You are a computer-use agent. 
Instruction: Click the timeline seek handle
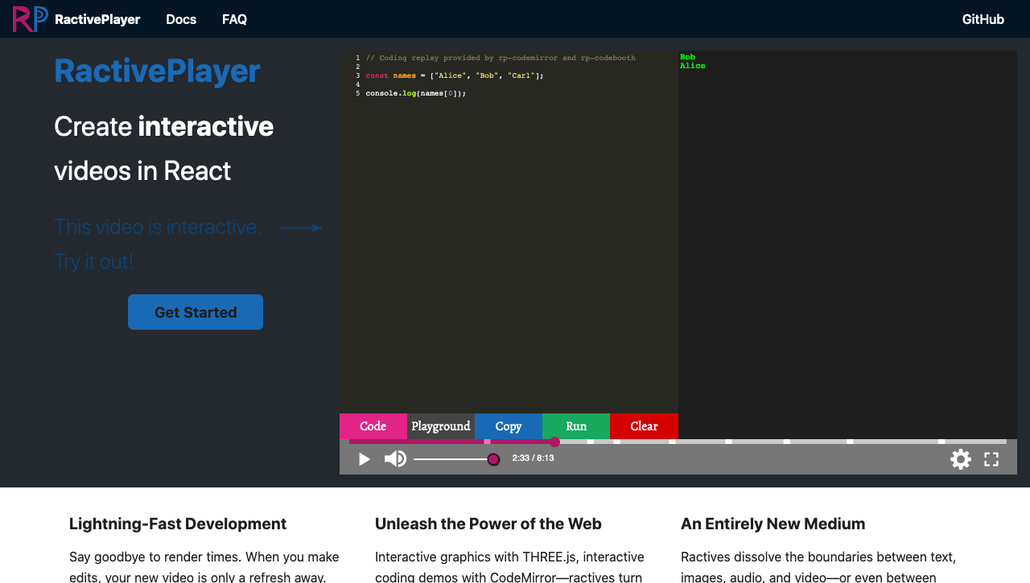[x=554, y=441]
